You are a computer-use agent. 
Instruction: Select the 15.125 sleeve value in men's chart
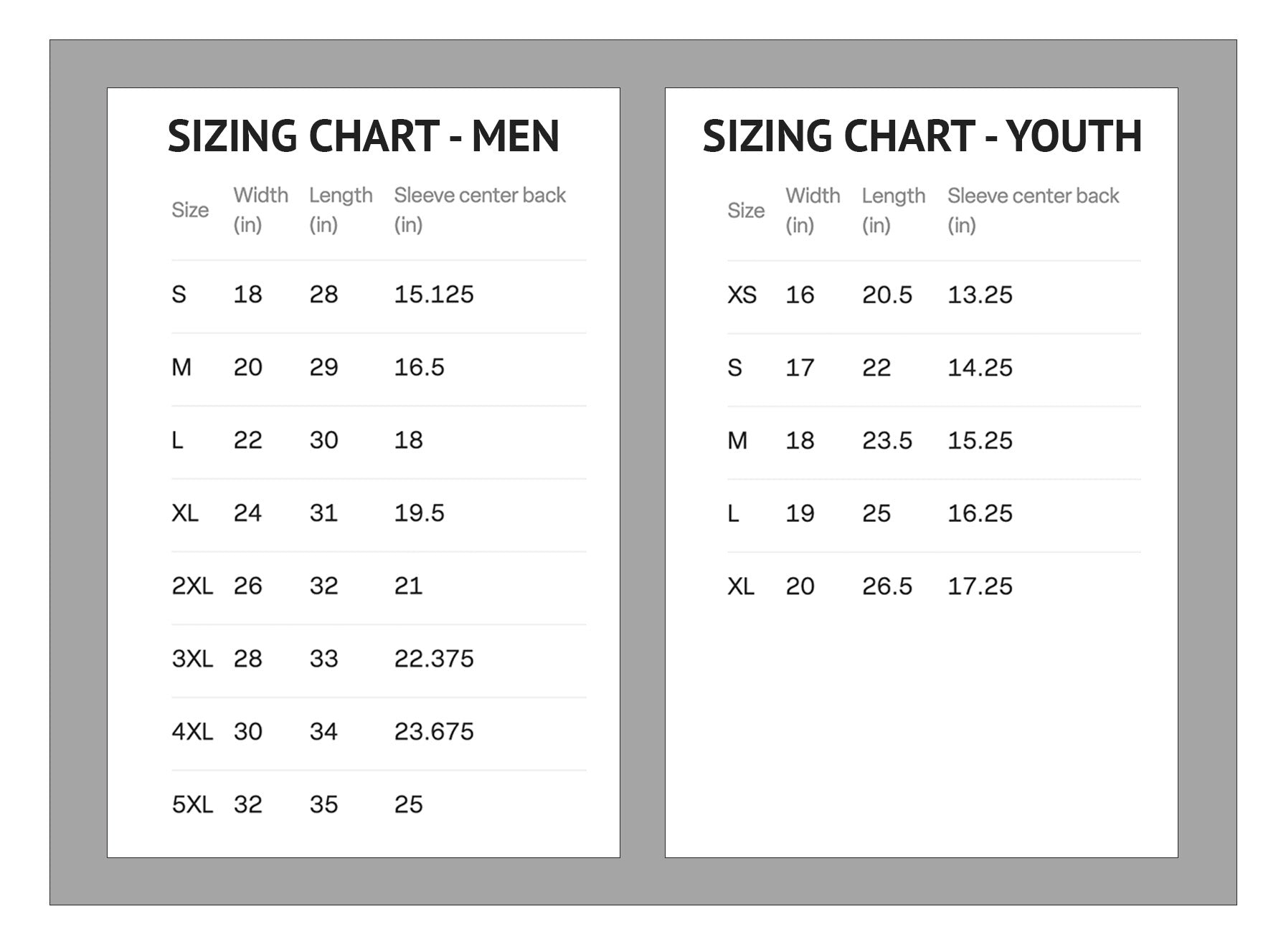coord(433,295)
